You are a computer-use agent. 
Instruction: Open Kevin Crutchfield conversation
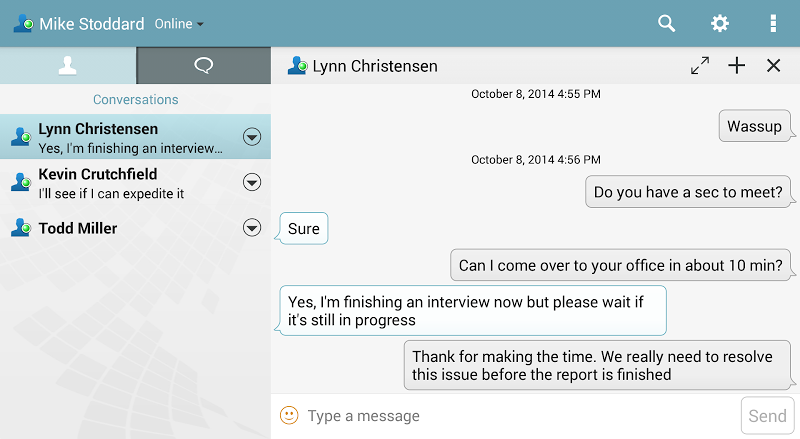pos(135,182)
